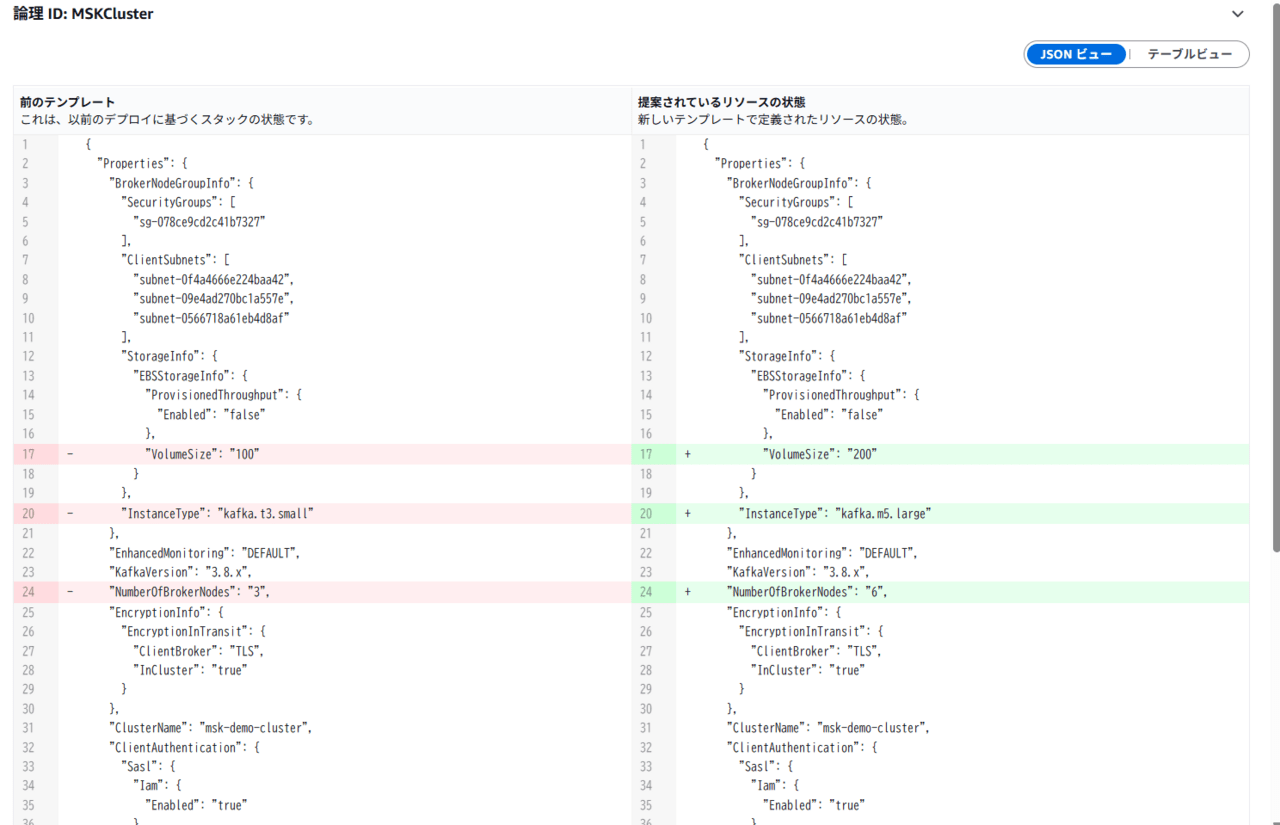1280x825 pixels.
Task: Click the 前のテンプレート pane header
Action: 68,102
